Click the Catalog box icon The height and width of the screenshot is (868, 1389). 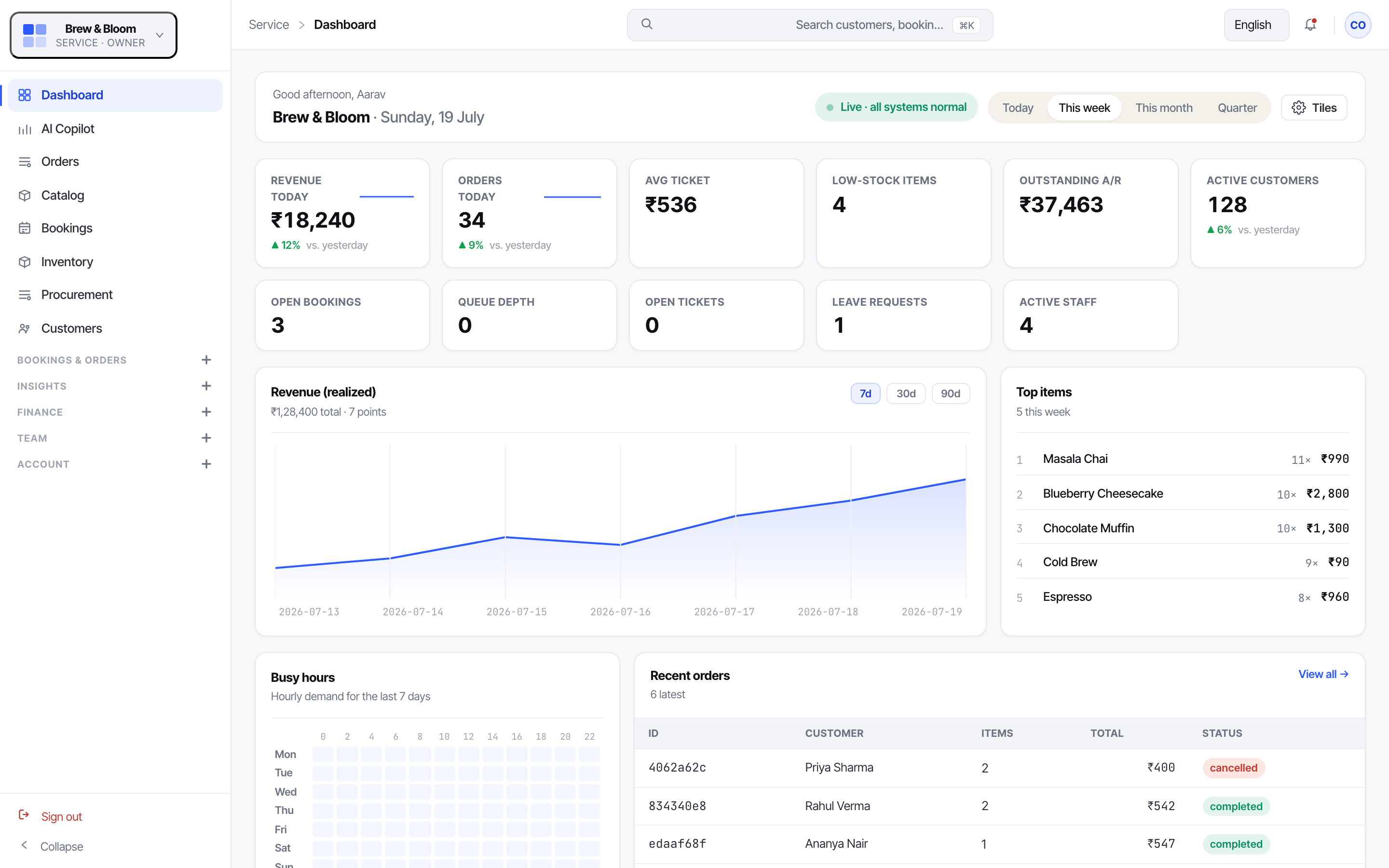pos(24,195)
